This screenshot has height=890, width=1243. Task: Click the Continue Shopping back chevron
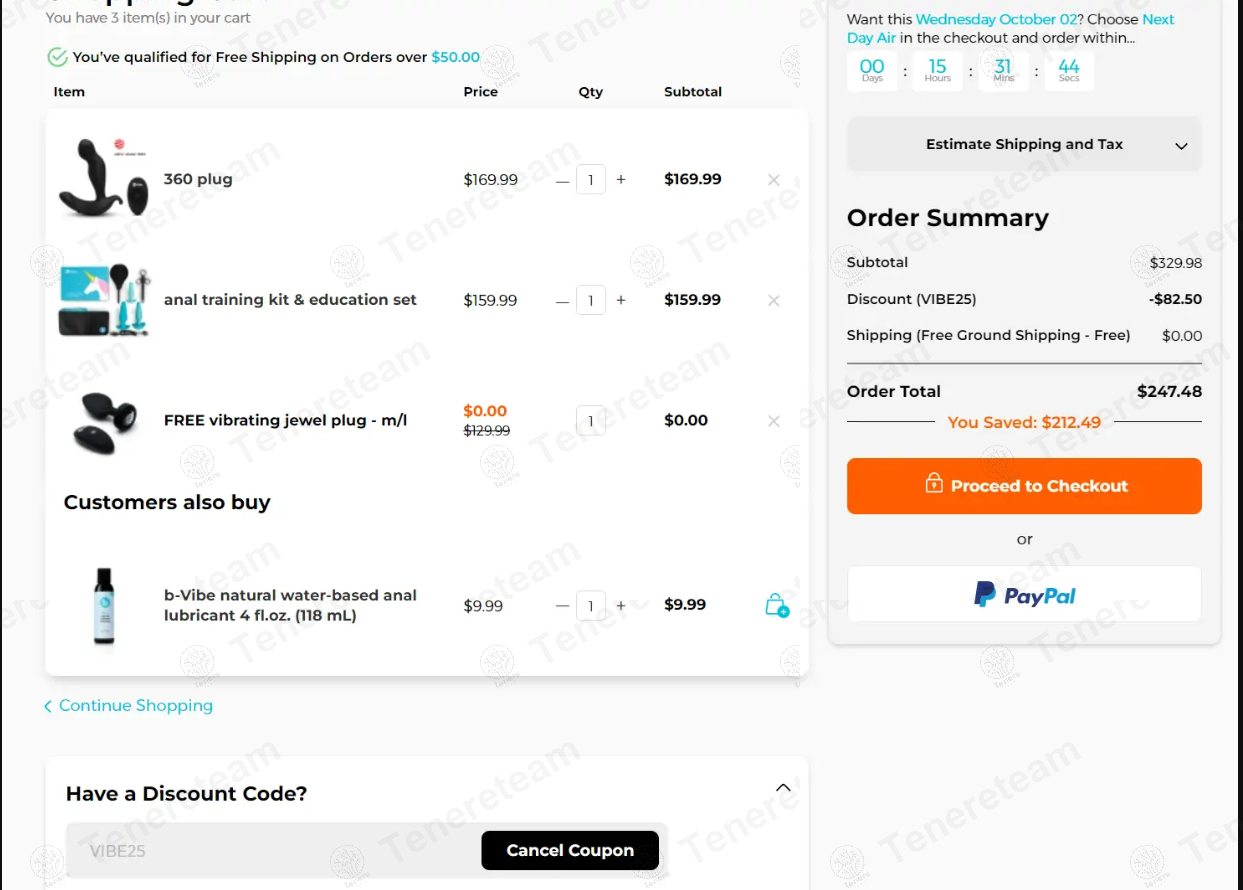47,707
